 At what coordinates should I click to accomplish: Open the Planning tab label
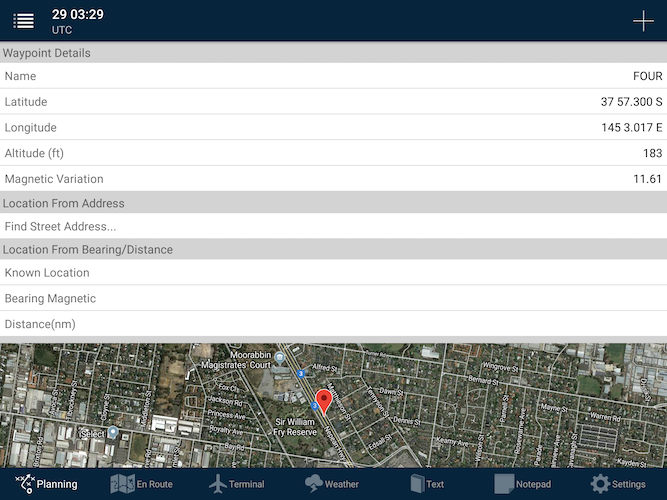tap(57, 484)
